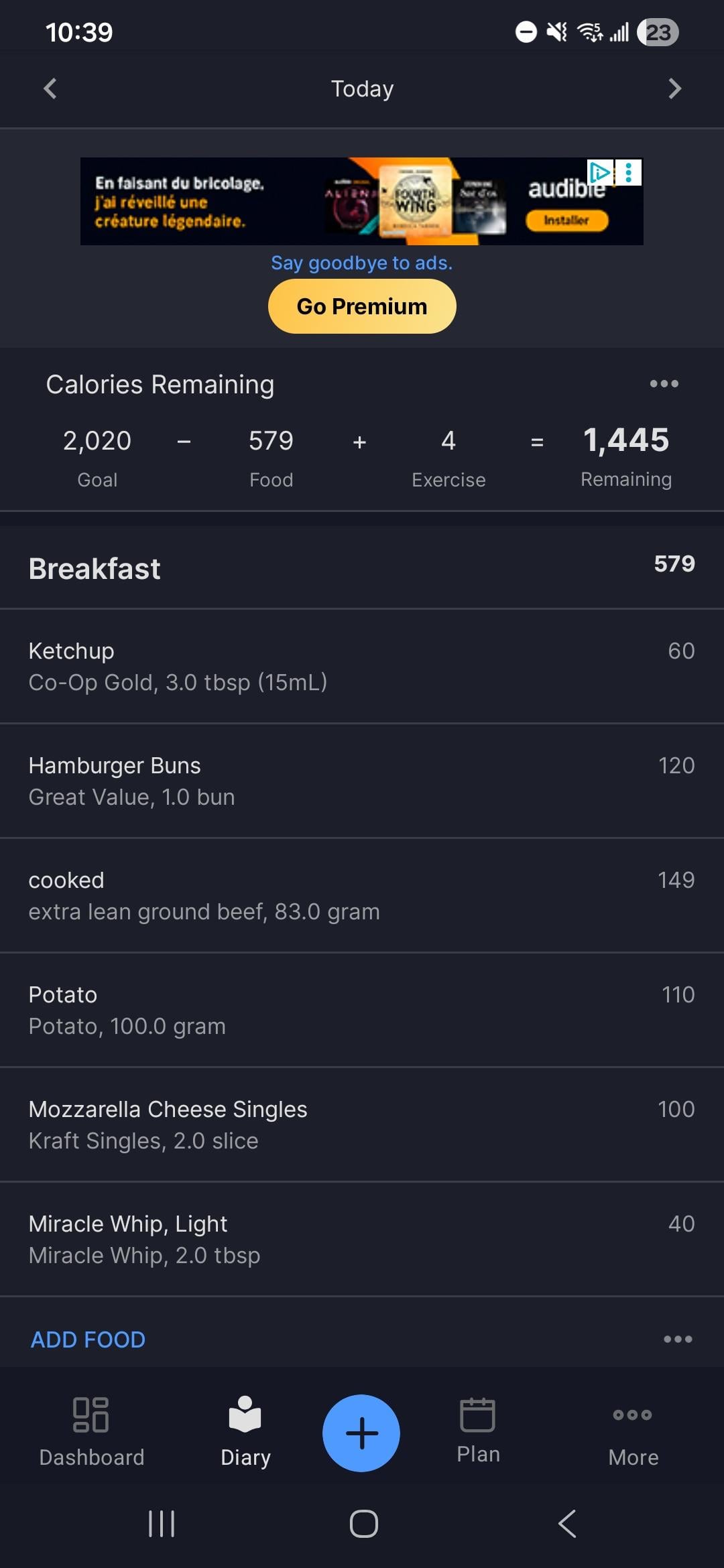The image size is (724, 1568).
Task: Open Calories Remaining options menu
Action: pyautogui.click(x=664, y=384)
